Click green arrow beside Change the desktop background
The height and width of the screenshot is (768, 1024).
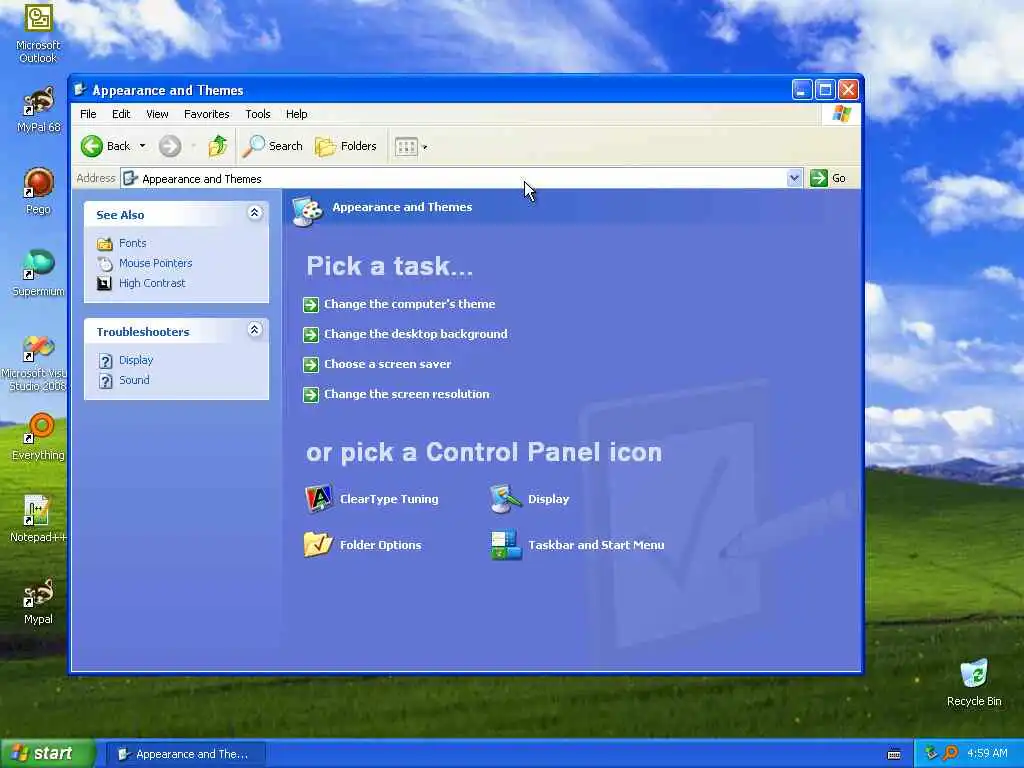coord(311,334)
